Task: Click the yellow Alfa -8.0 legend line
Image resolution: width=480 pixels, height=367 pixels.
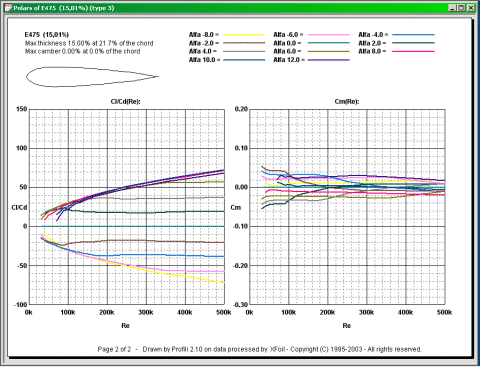Action: pos(244,35)
